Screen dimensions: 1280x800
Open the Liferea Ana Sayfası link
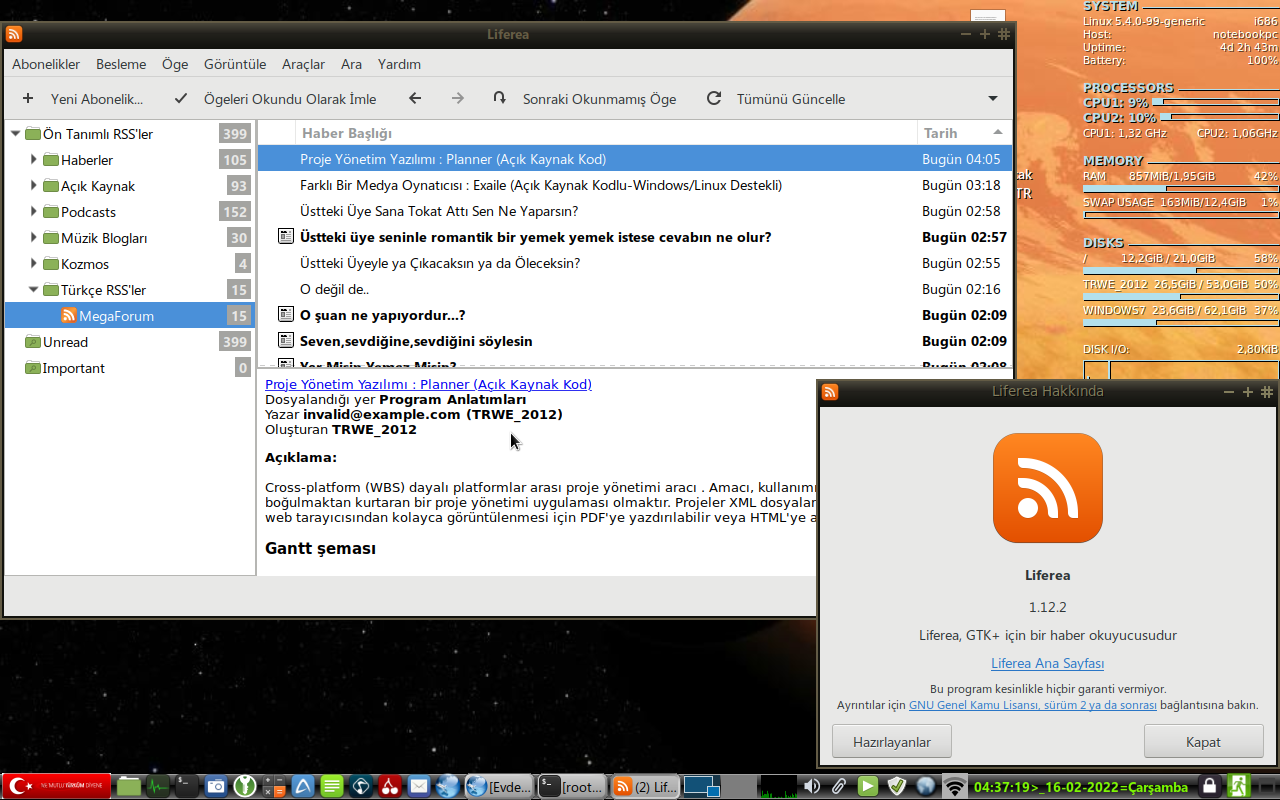(x=1048, y=663)
